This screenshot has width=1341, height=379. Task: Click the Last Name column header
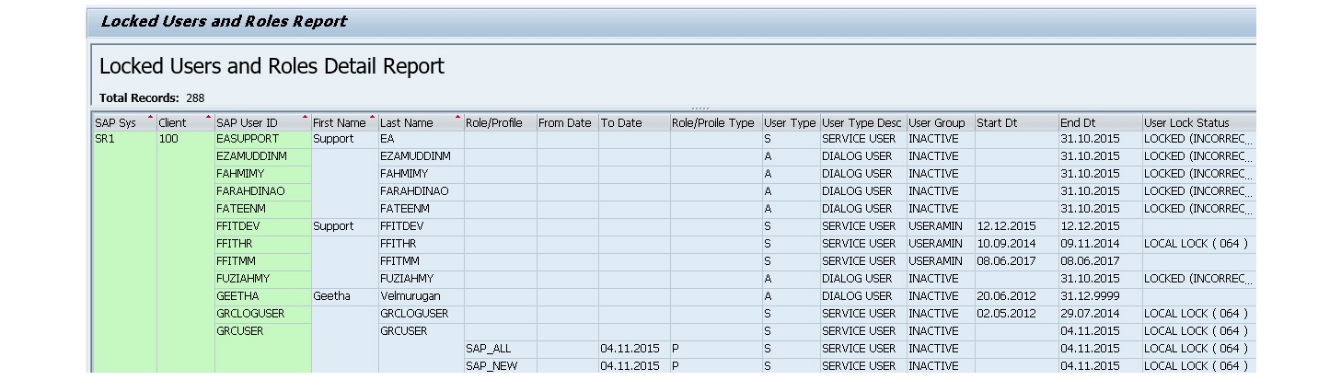pyautogui.click(x=420, y=122)
